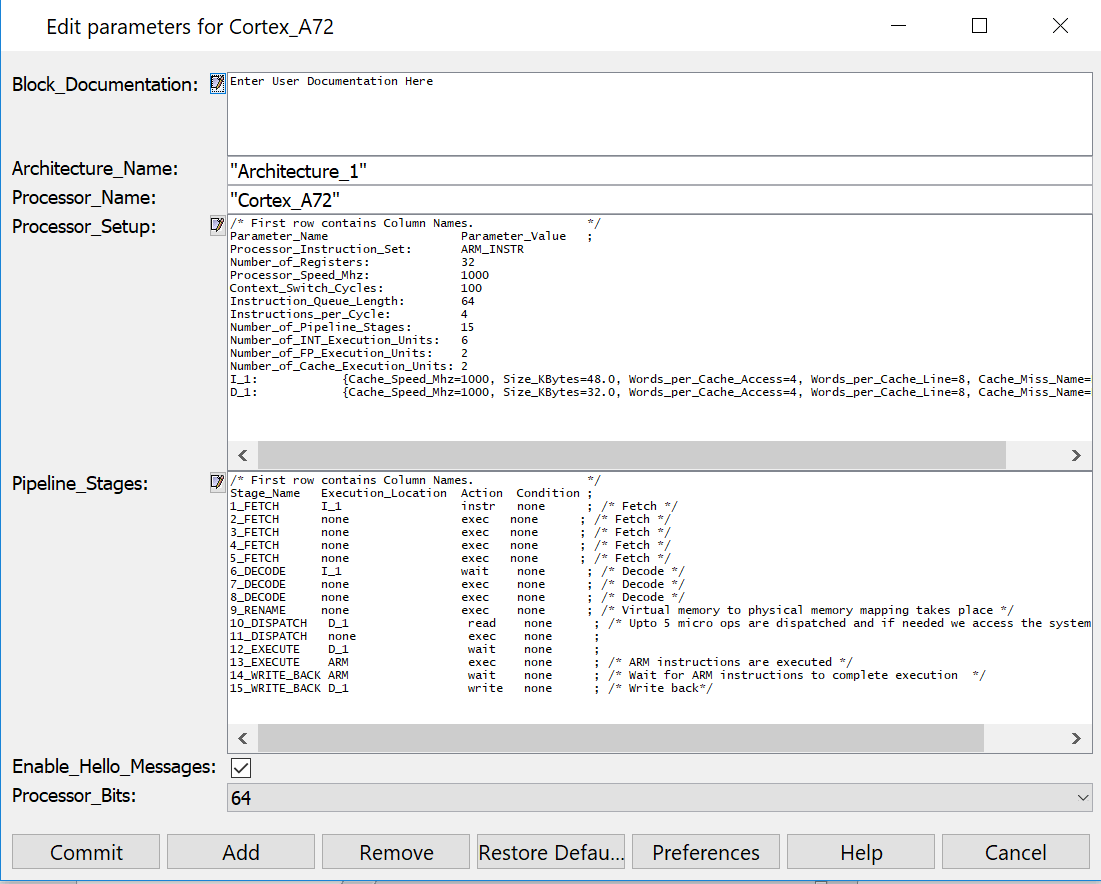
Task: Maximize the Edit parameters window
Action: click(980, 26)
